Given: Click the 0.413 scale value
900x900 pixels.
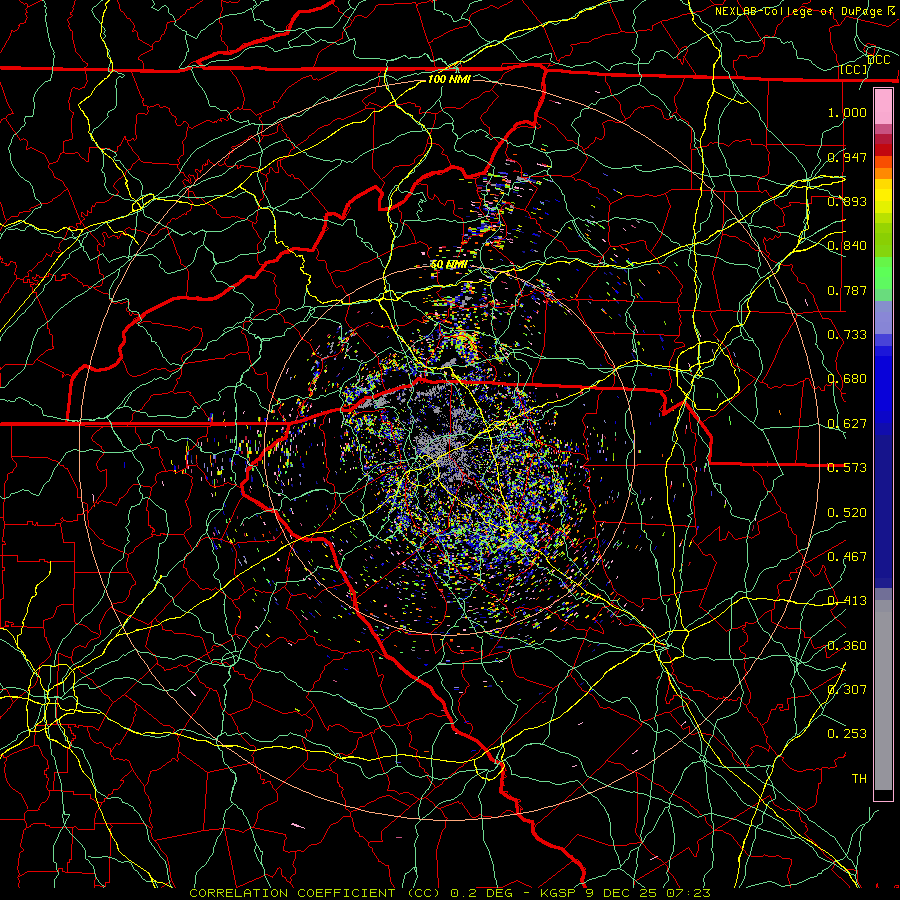Looking at the screenshot, I should (847, 601).
